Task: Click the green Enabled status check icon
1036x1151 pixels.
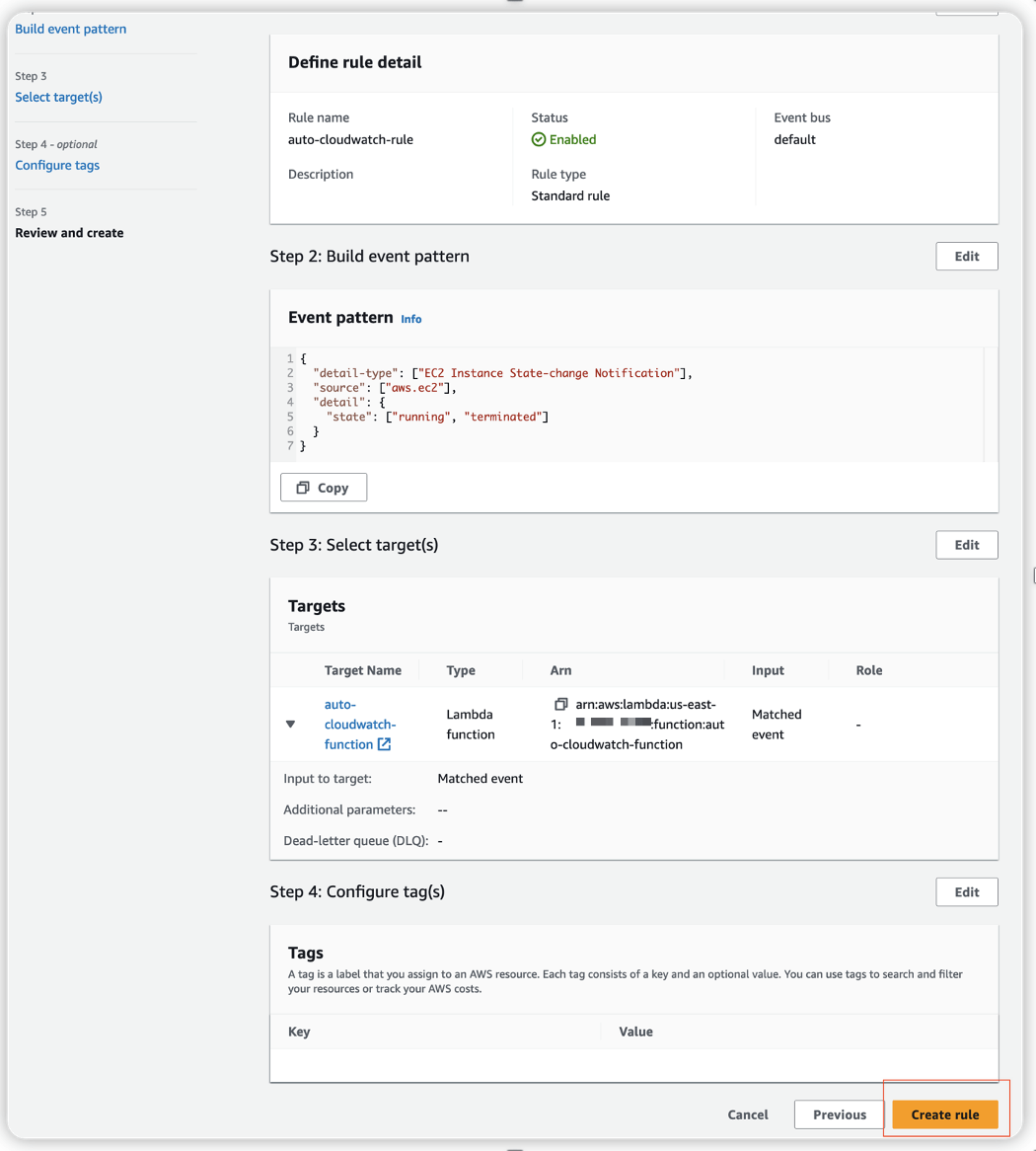Action: pos(541,139)
